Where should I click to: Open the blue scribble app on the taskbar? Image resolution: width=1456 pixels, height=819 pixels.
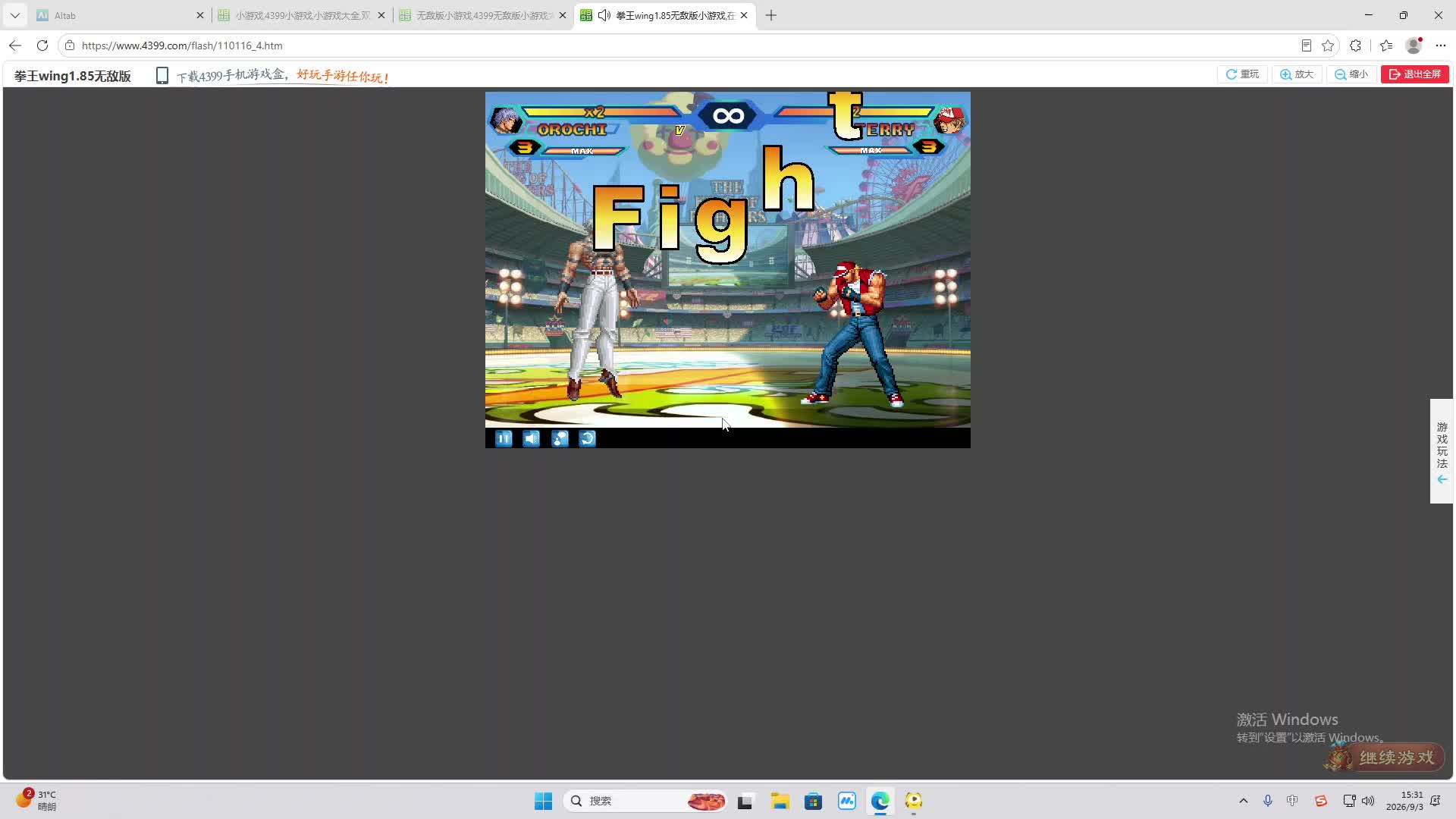point(847,801)
